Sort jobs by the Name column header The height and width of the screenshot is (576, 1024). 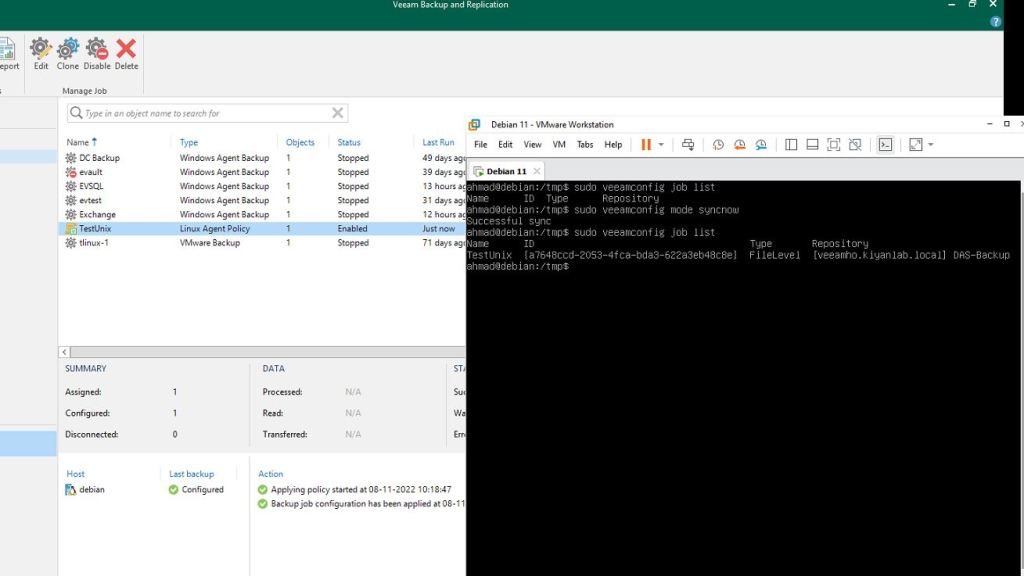click(x=78, y=142)
